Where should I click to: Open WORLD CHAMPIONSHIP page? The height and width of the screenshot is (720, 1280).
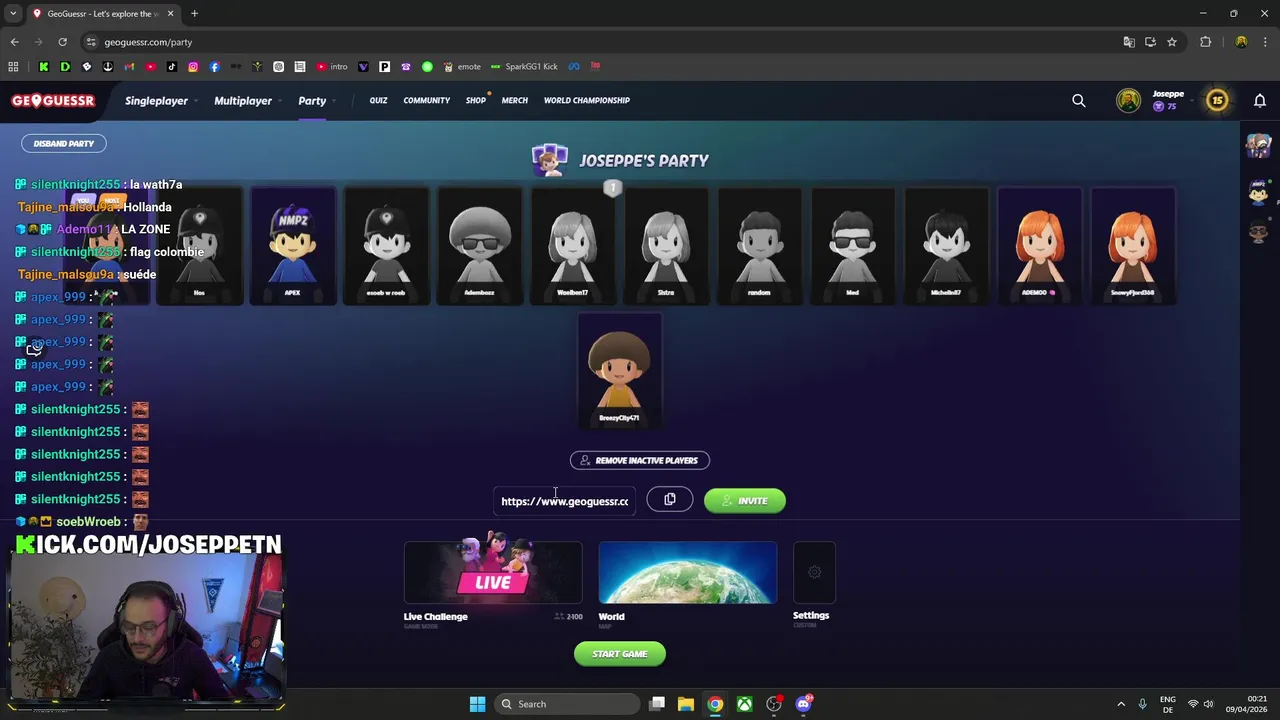pyautogui.click(x=587, y=100)
